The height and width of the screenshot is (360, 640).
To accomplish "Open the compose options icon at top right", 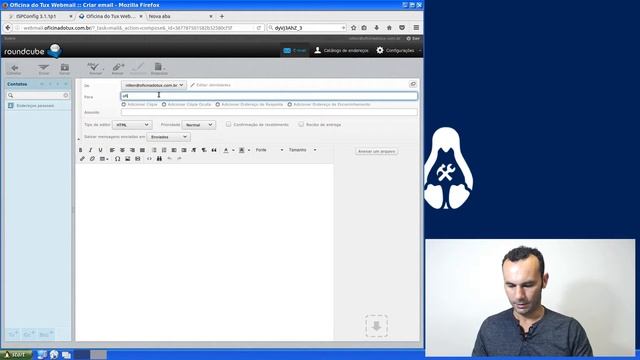I will click(413, 84).
